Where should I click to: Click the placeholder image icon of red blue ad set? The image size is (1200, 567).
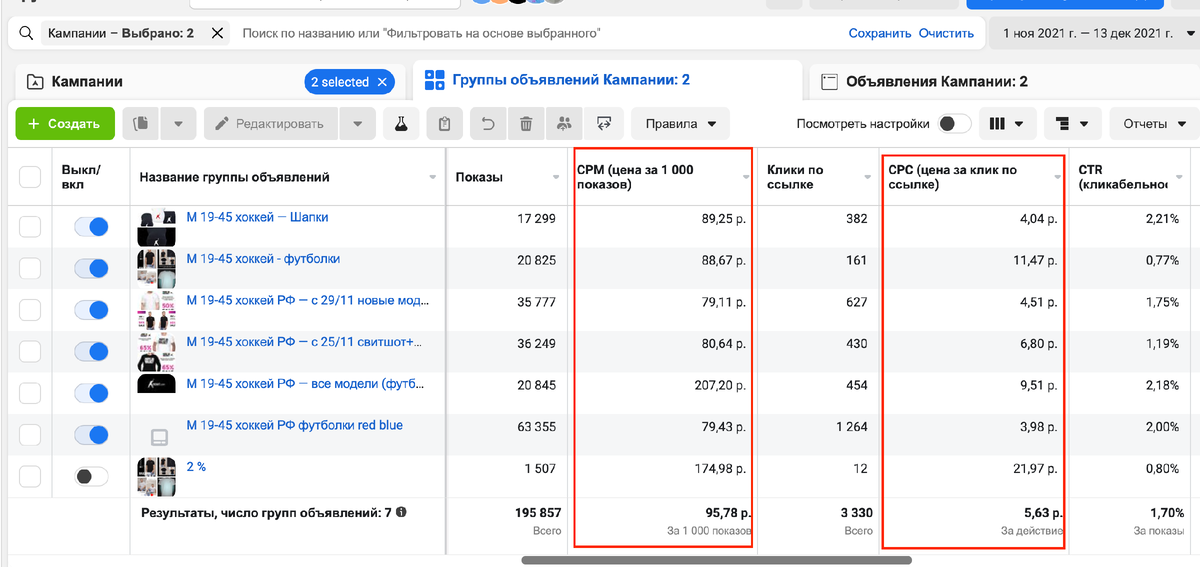(158, 437)
